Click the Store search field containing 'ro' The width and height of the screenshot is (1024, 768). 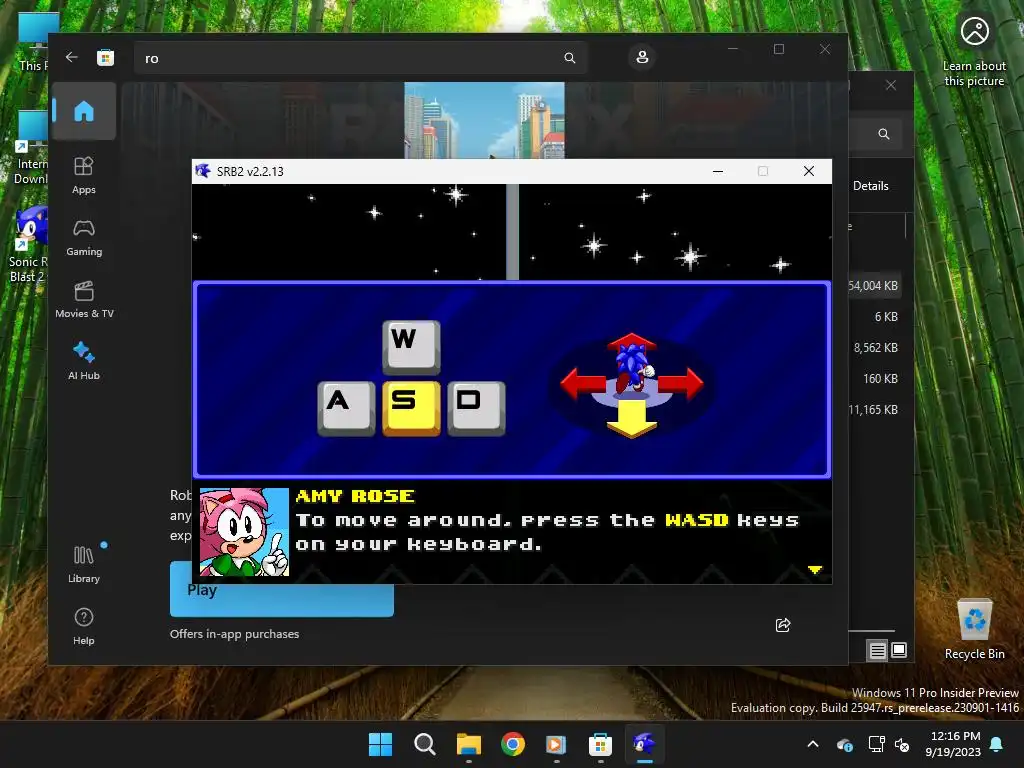(360, 58)
